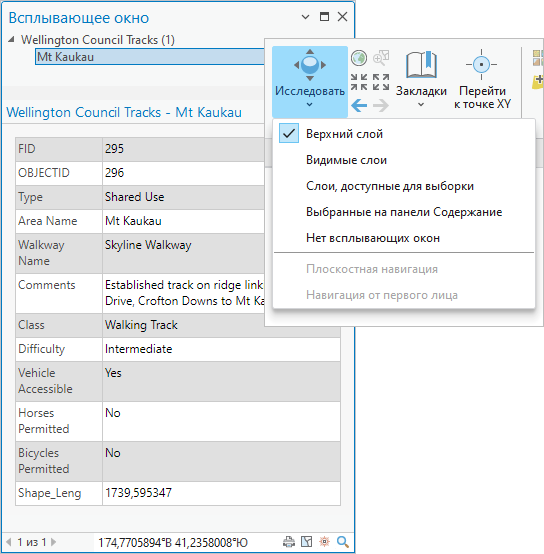Image resolution: width=544 pixels, height=554 pixels.
Task: Click the full extent globe icon
Action: point(359,58)
